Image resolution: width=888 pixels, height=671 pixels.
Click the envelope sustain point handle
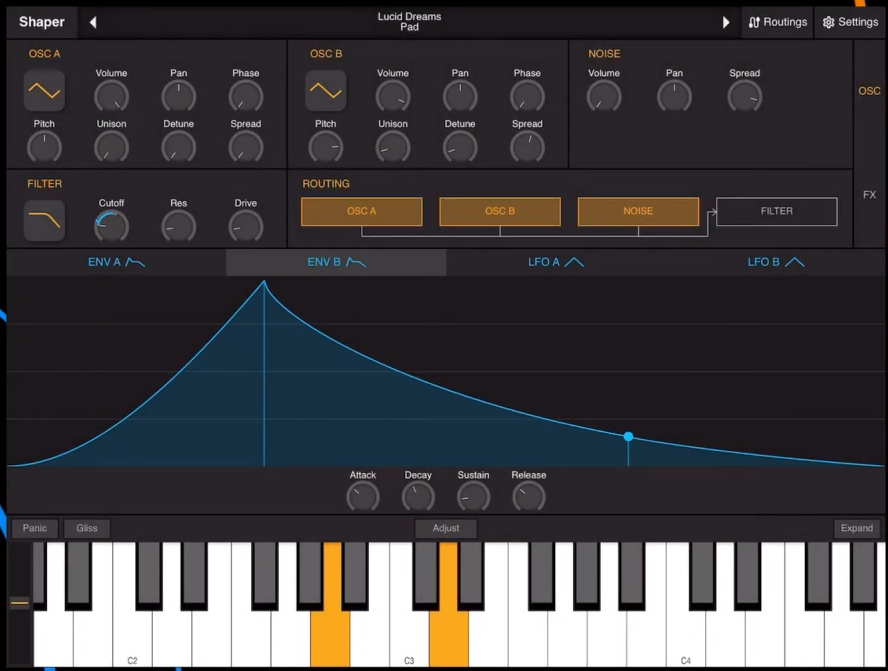[x=628, y=437]
